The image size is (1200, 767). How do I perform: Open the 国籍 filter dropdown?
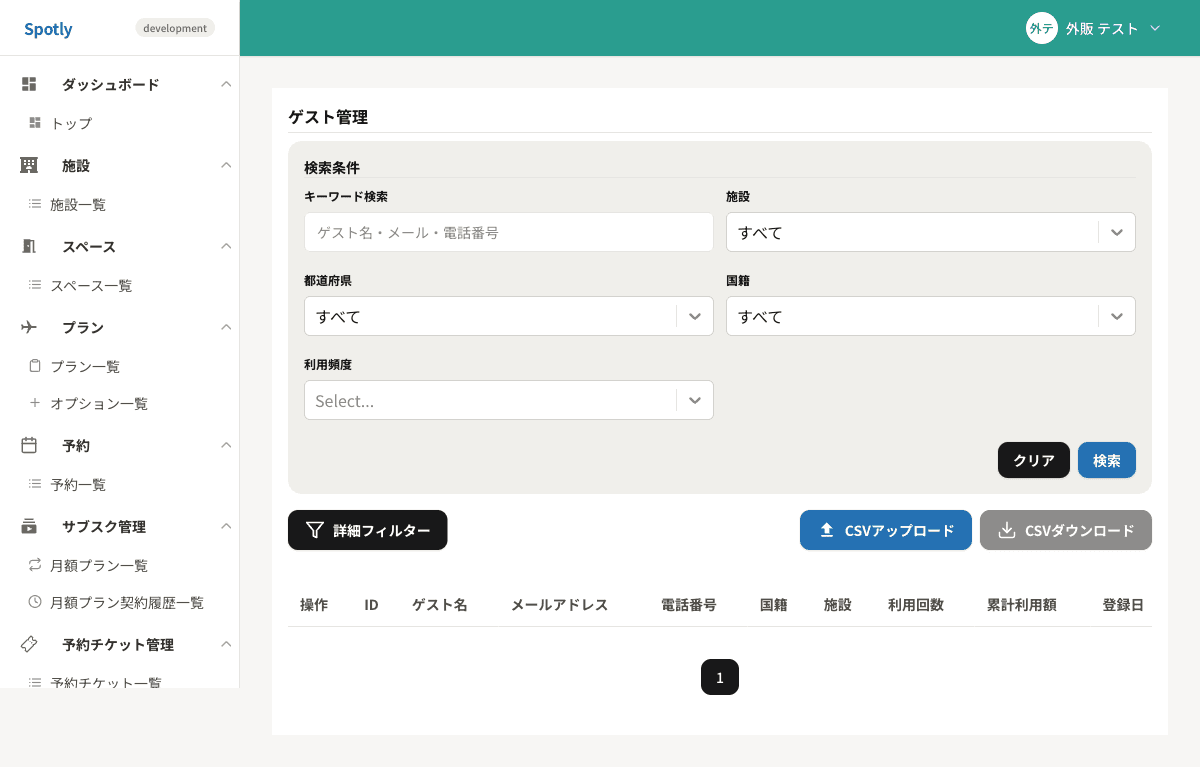pos(930,316)
